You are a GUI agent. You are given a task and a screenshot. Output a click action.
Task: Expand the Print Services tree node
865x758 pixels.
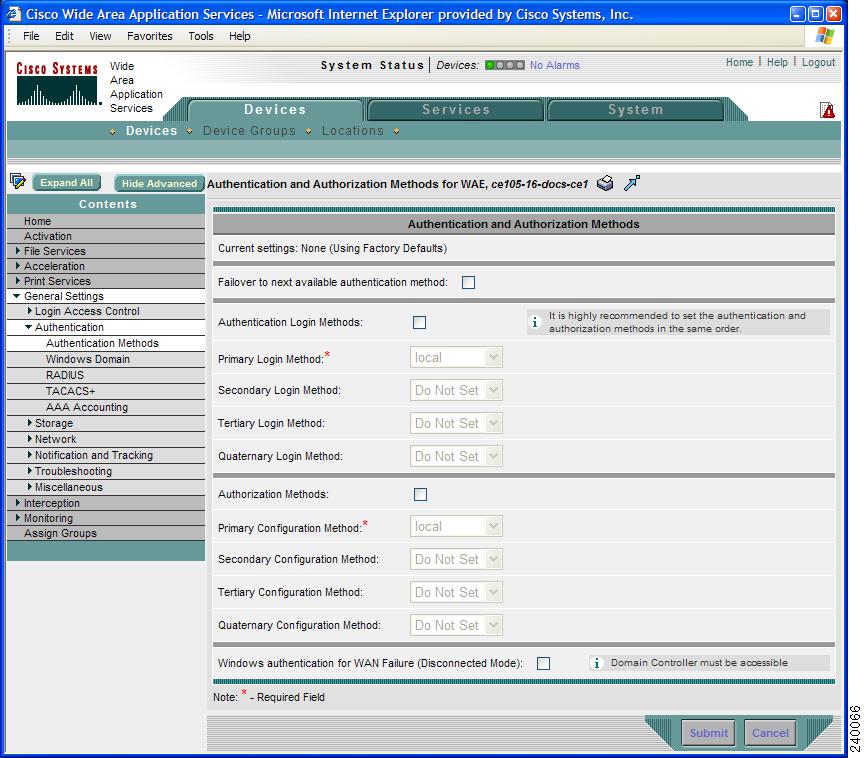pos(18,280)
